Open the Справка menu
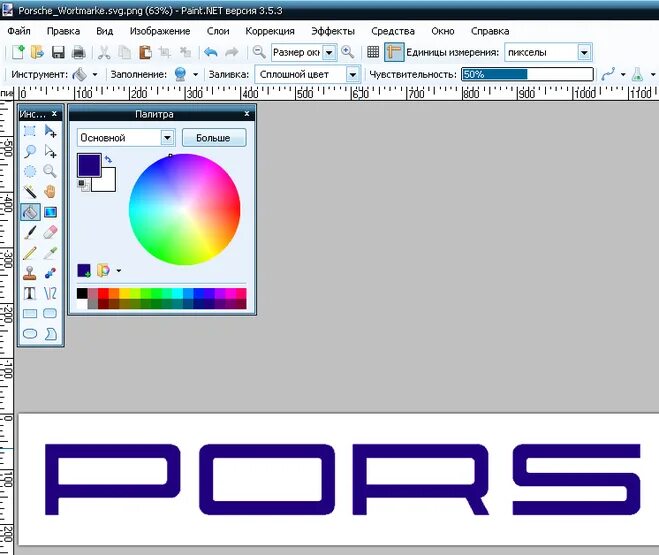Screen dimensions: 659x555 [490, 31]
